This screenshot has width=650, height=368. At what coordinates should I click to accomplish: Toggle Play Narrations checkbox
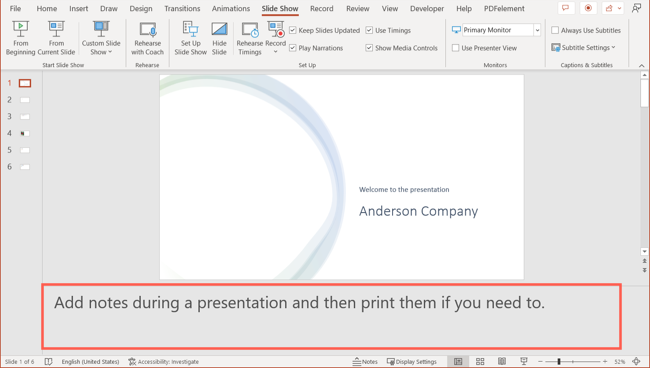click(x=293, y=48)
